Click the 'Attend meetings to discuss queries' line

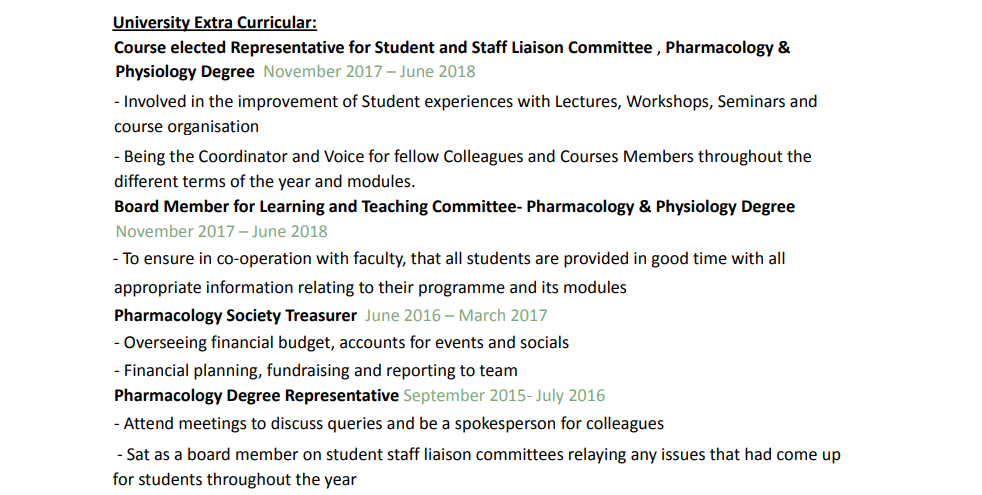point(388,423)
